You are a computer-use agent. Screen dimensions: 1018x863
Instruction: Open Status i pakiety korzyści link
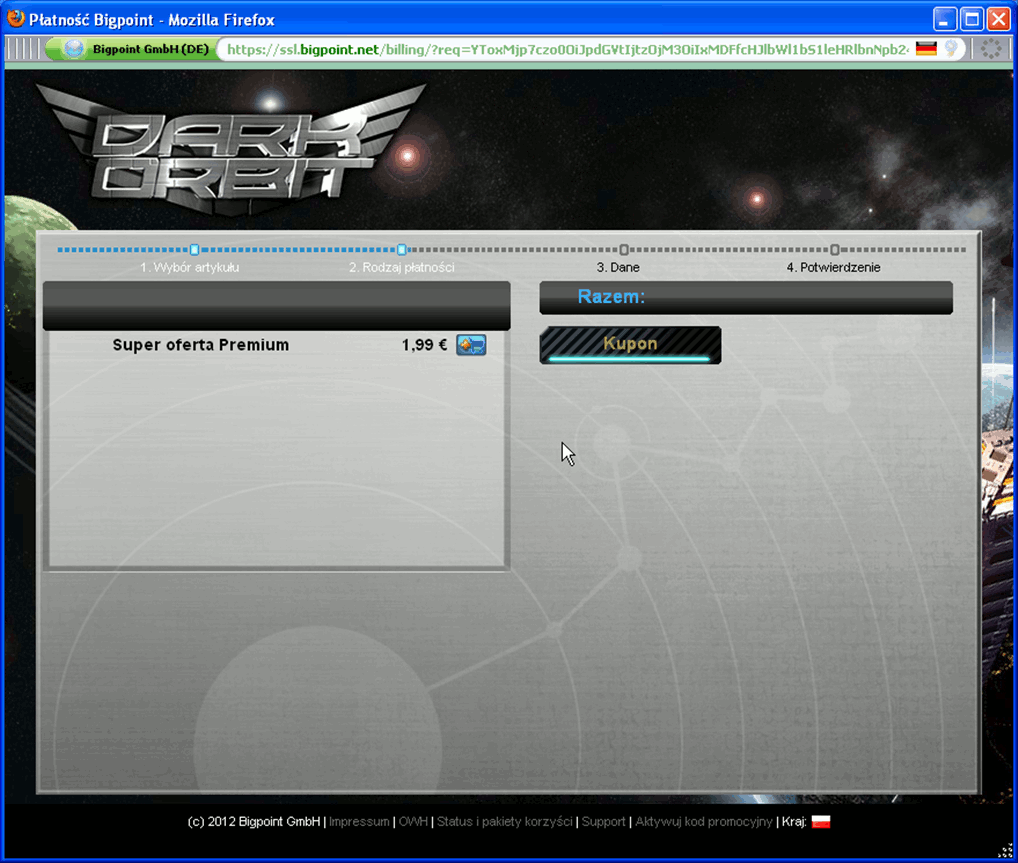click(x=504, y=821)
